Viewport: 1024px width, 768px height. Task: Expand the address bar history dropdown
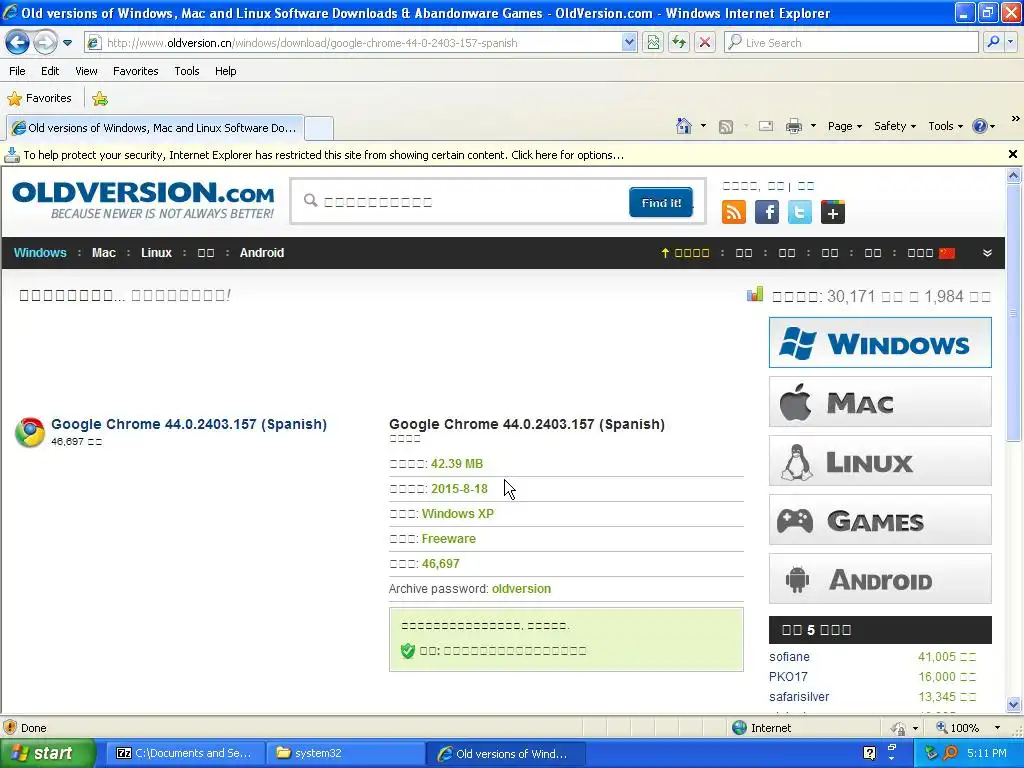point(629,43)
